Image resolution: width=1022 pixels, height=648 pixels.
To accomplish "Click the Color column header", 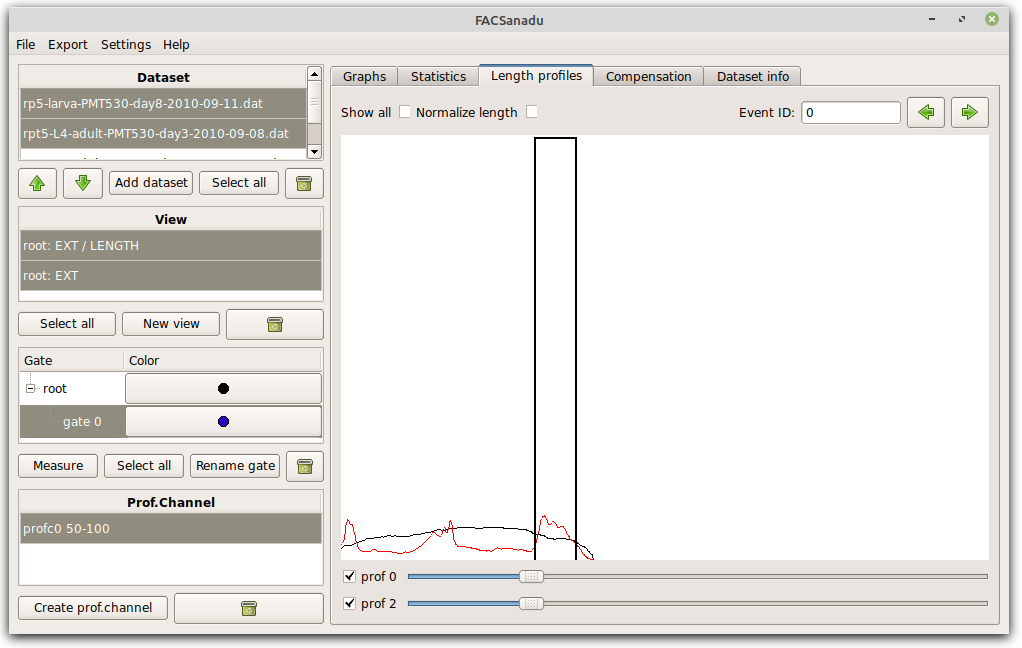I will tap(223, 361).
